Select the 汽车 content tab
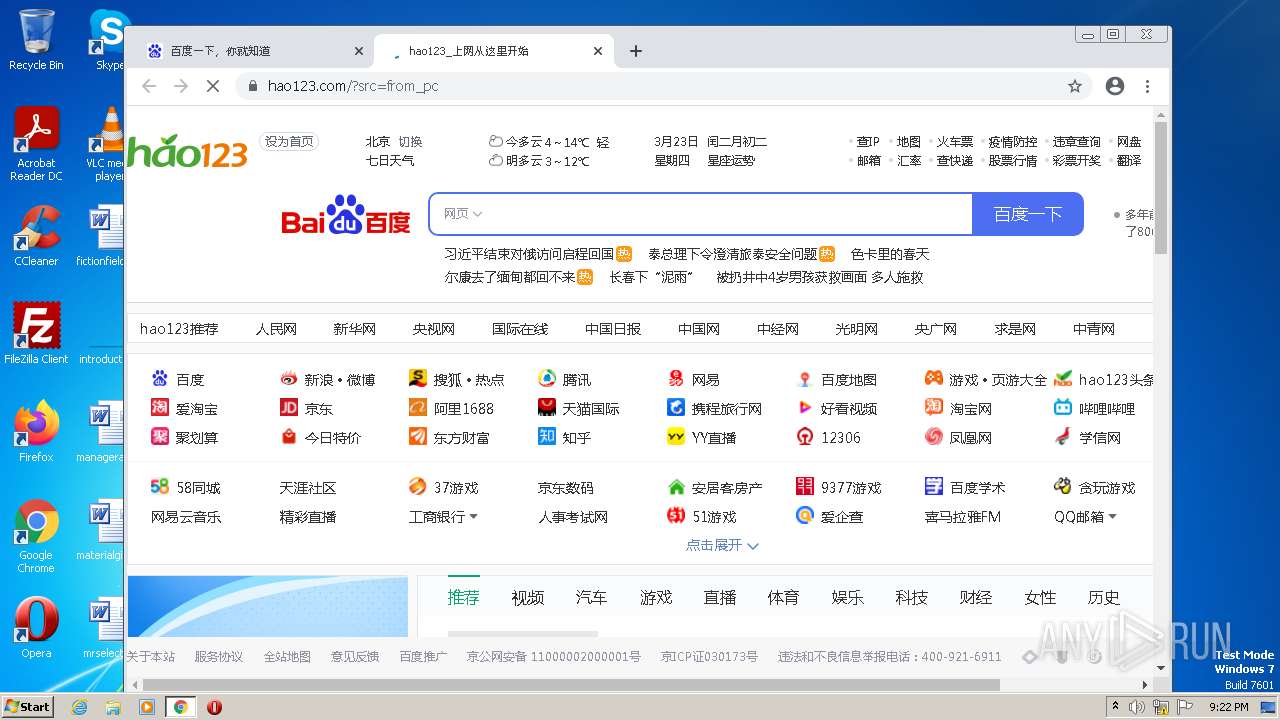This screenshot has width=1280, height=720. [x=592, y=597]
